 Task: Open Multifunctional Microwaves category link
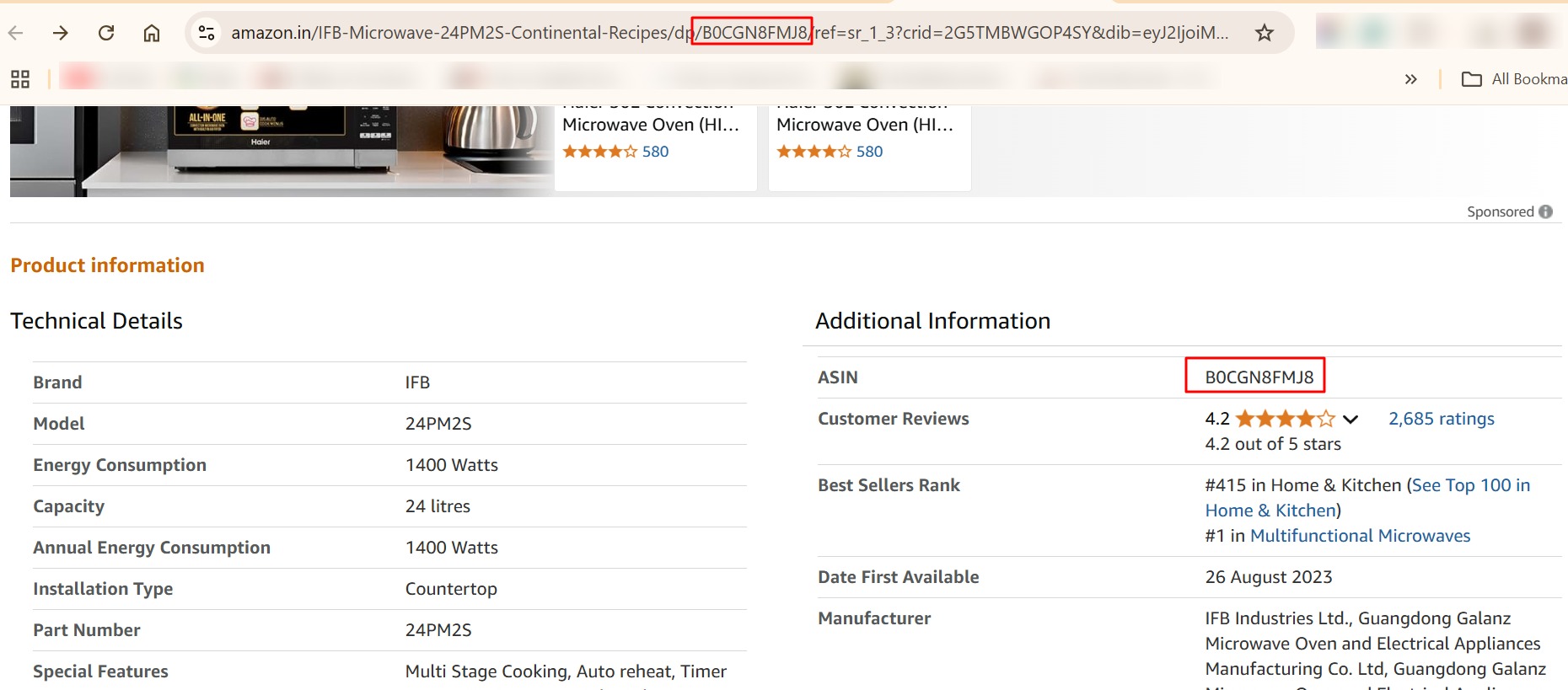click(x=1360, y=536)
